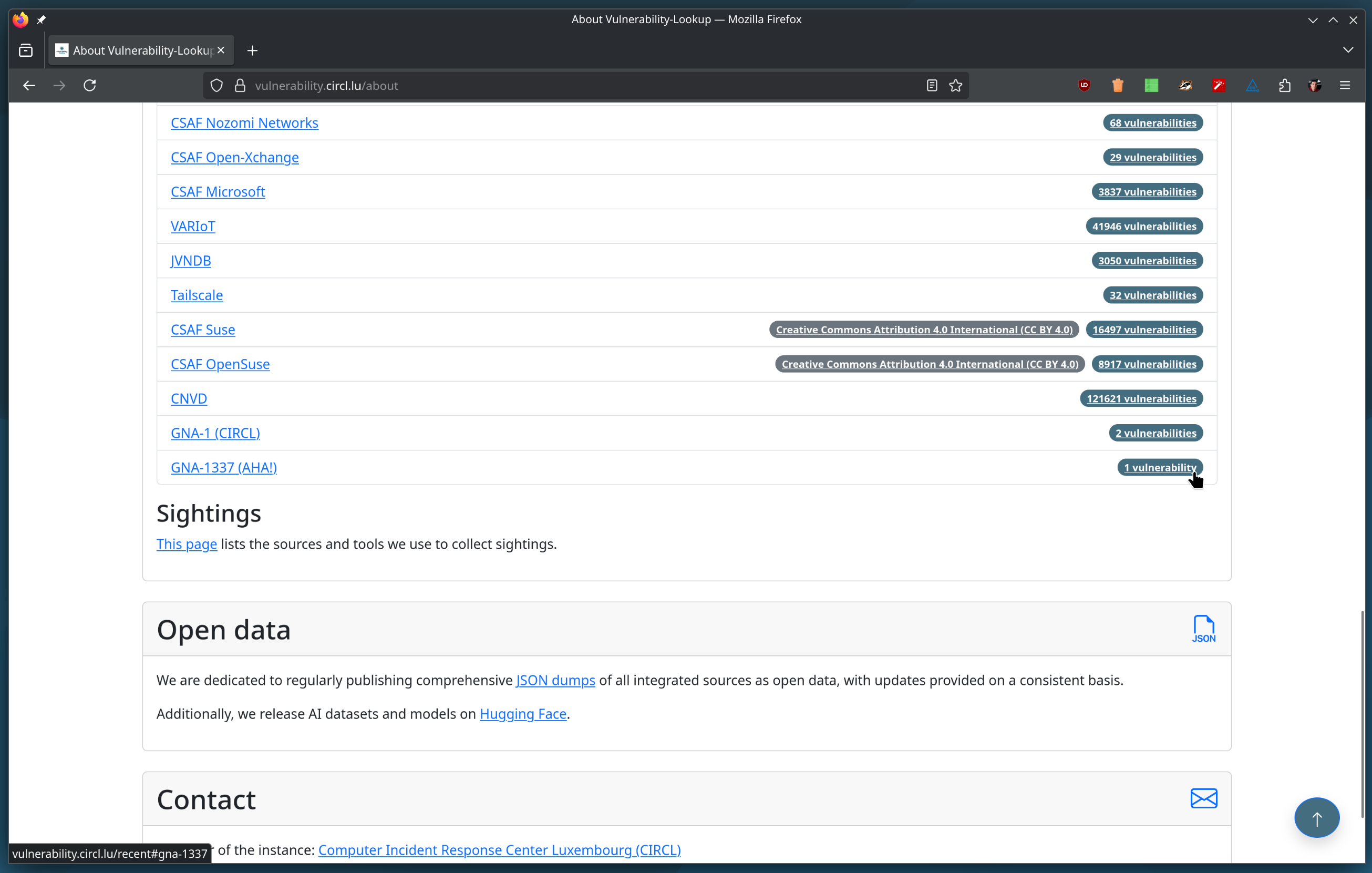Bookmark this page with the star icon
This screenshot has height=873, width=1372.
(955, 86)
